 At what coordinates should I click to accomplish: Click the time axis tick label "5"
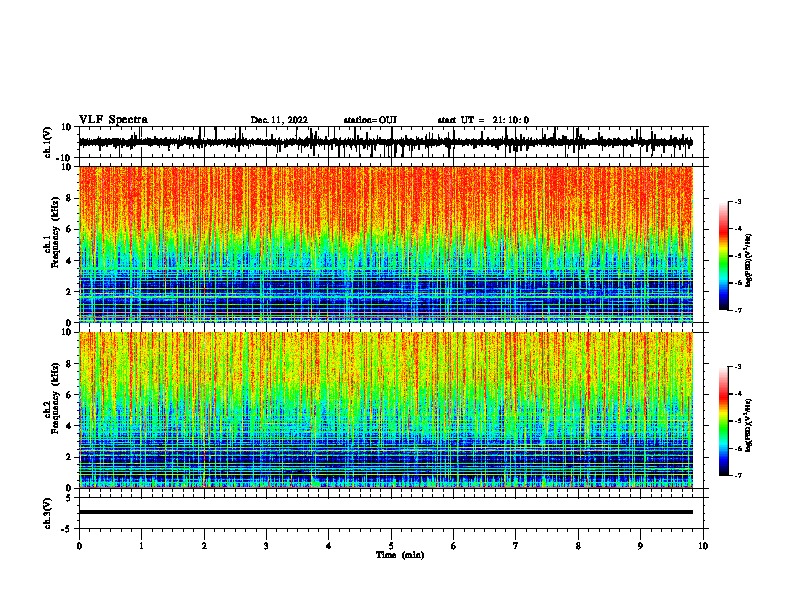[391, 546]
